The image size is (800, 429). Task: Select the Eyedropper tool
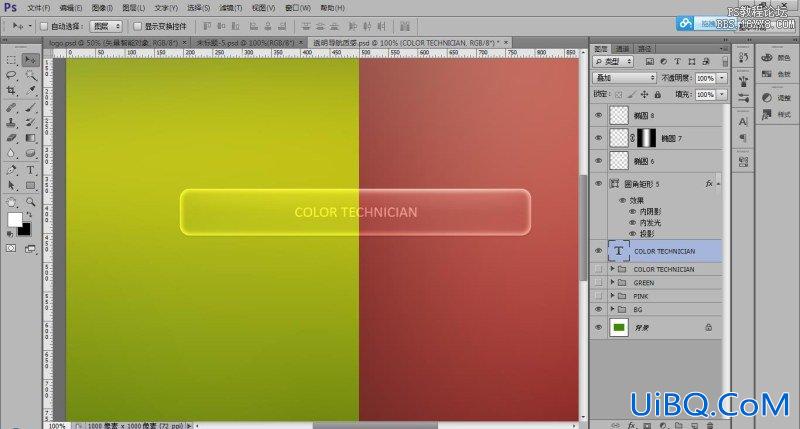point(31,91)
